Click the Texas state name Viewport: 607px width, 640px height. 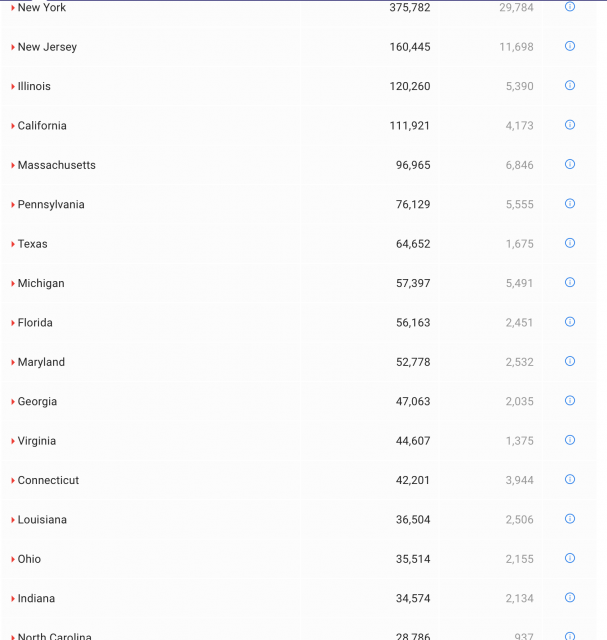[32, 244]
